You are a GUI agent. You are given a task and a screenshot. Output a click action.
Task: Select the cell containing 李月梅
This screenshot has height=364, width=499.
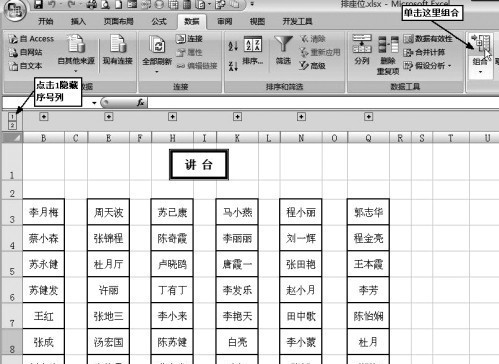(x=43, y=212)
